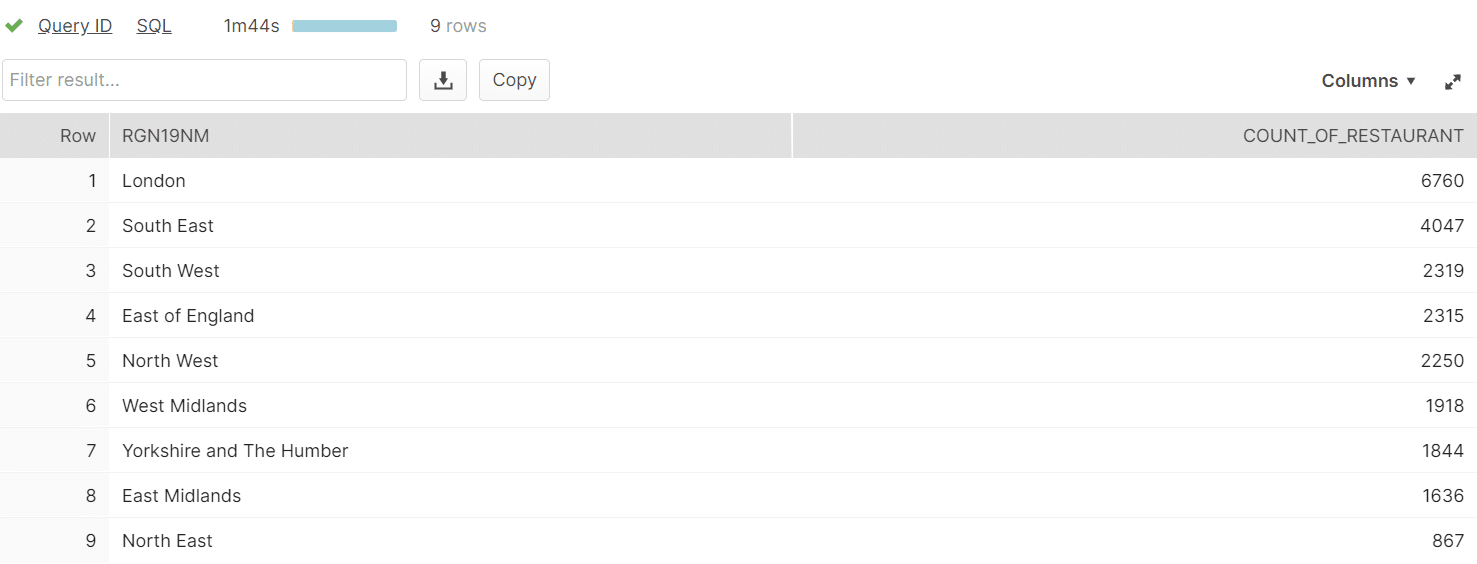Viewport: 1477px width, 564px height.
Task: Open the SQL link
Action: (x=154, y=26)
